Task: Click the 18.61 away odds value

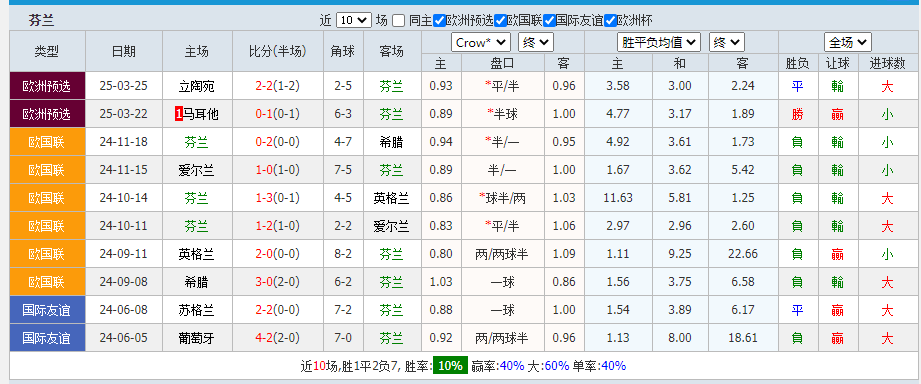Action: click(743, 338)
